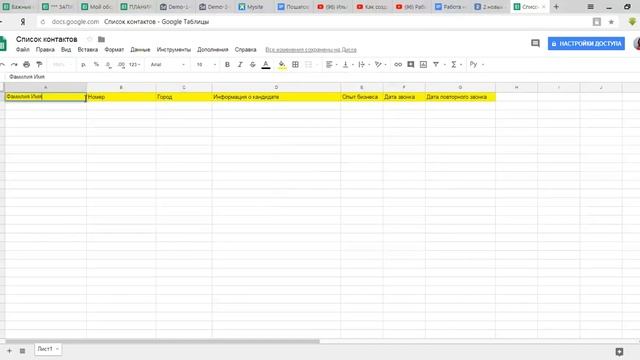The image size is (640, 360).
Task: Select column D header
Action: (x=276, y=87)
